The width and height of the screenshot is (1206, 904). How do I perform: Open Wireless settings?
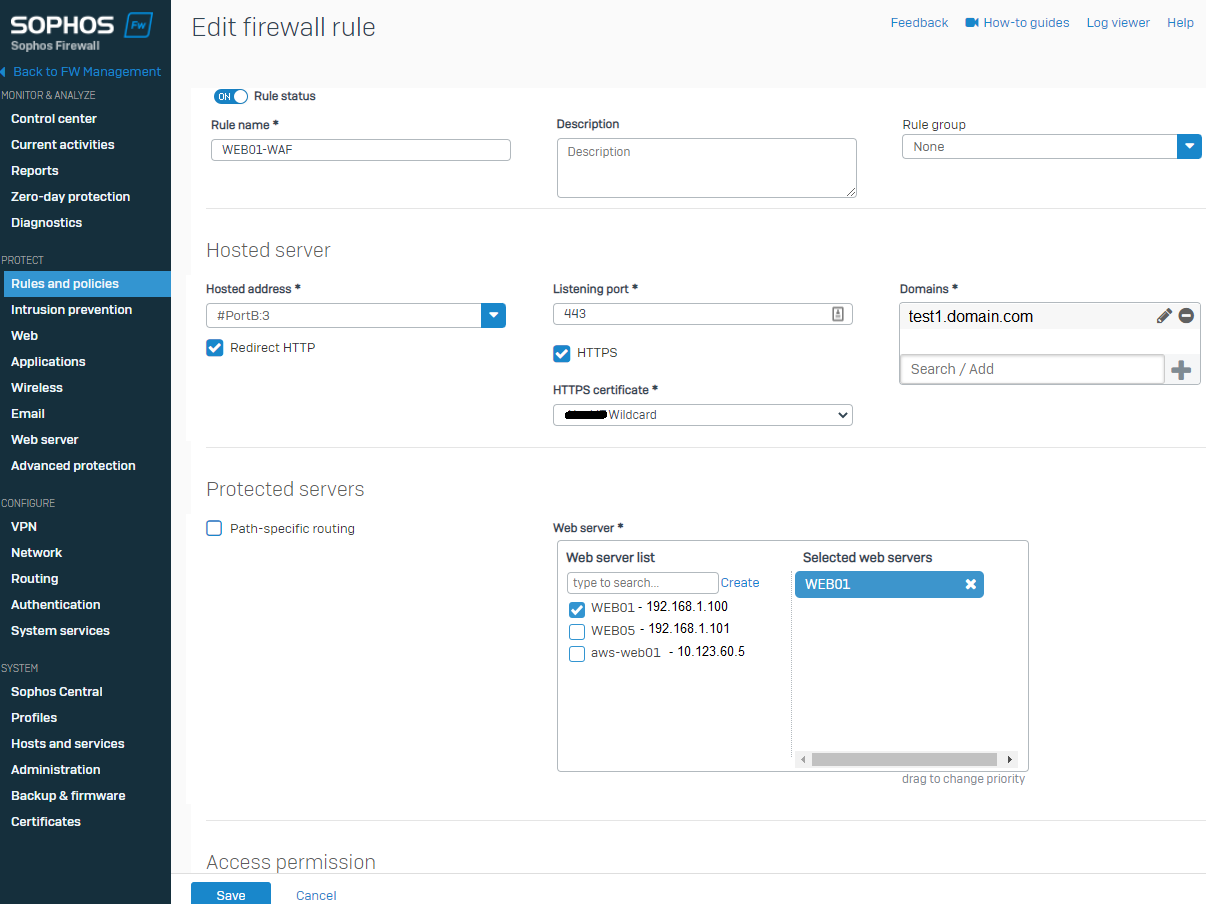(37, 388)
